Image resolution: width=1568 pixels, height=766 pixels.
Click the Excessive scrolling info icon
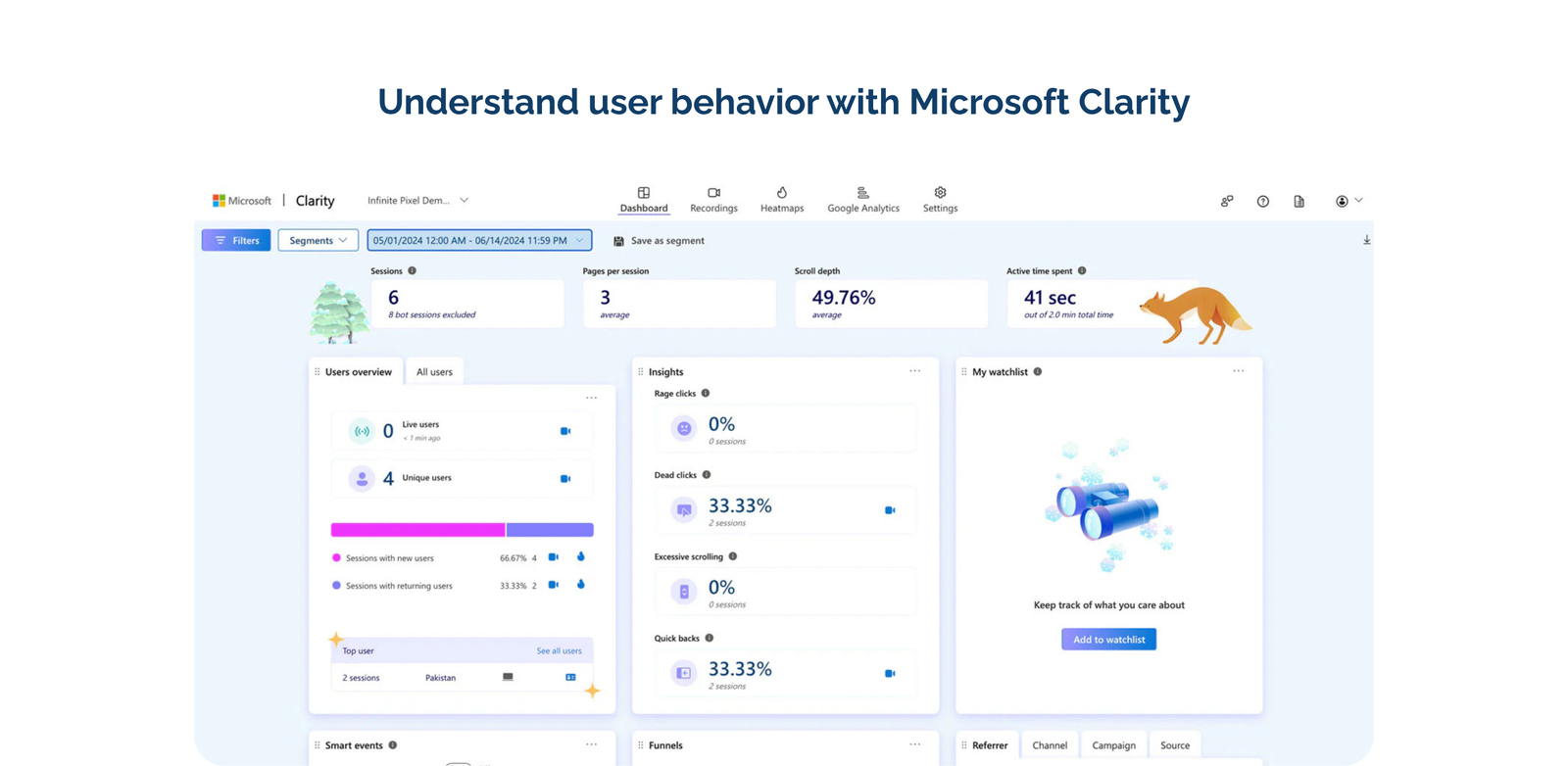pos(733,556)
